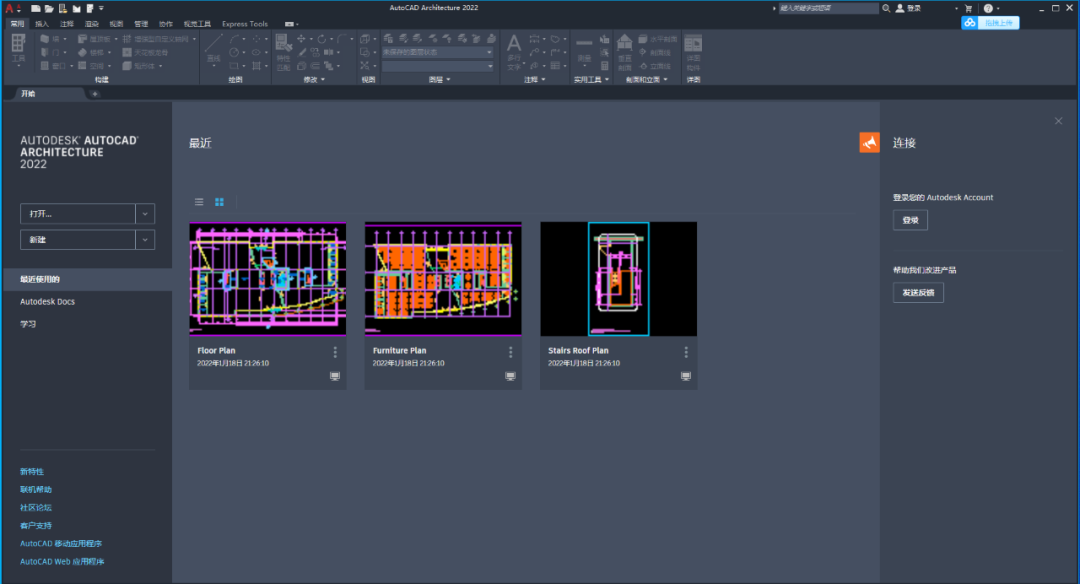Select the Line (直线) draw tool
Screen dimensions: 1080x584
(214, 48)
